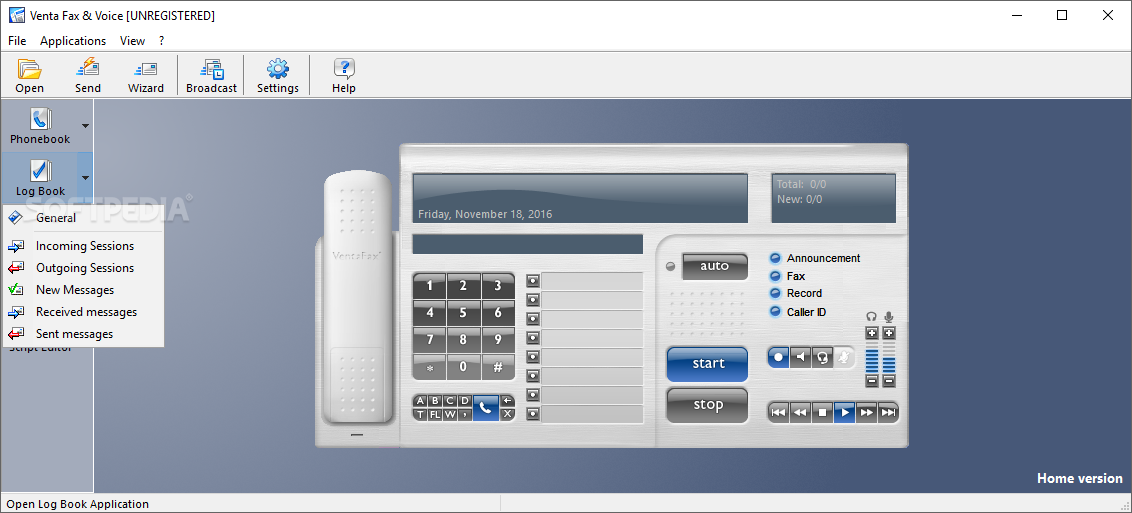Viewport: 1132px width, 513px height.
Task: Launch the Wizard from the toolbar
Action: click(x=146, y=76)
